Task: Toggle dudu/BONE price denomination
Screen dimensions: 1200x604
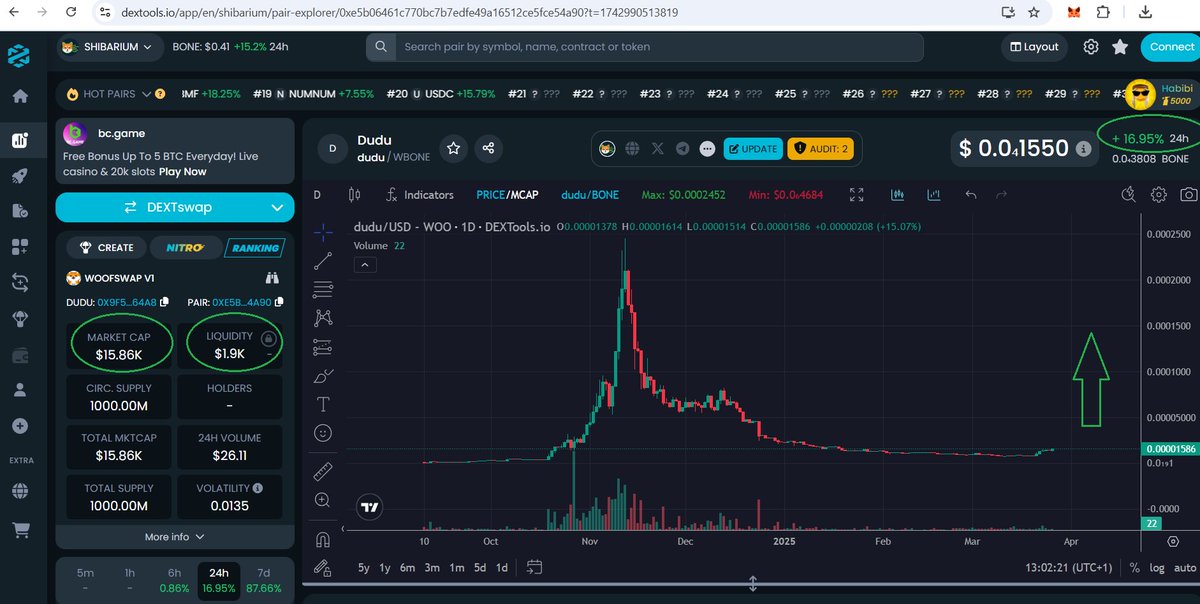Action: point(590,194)
